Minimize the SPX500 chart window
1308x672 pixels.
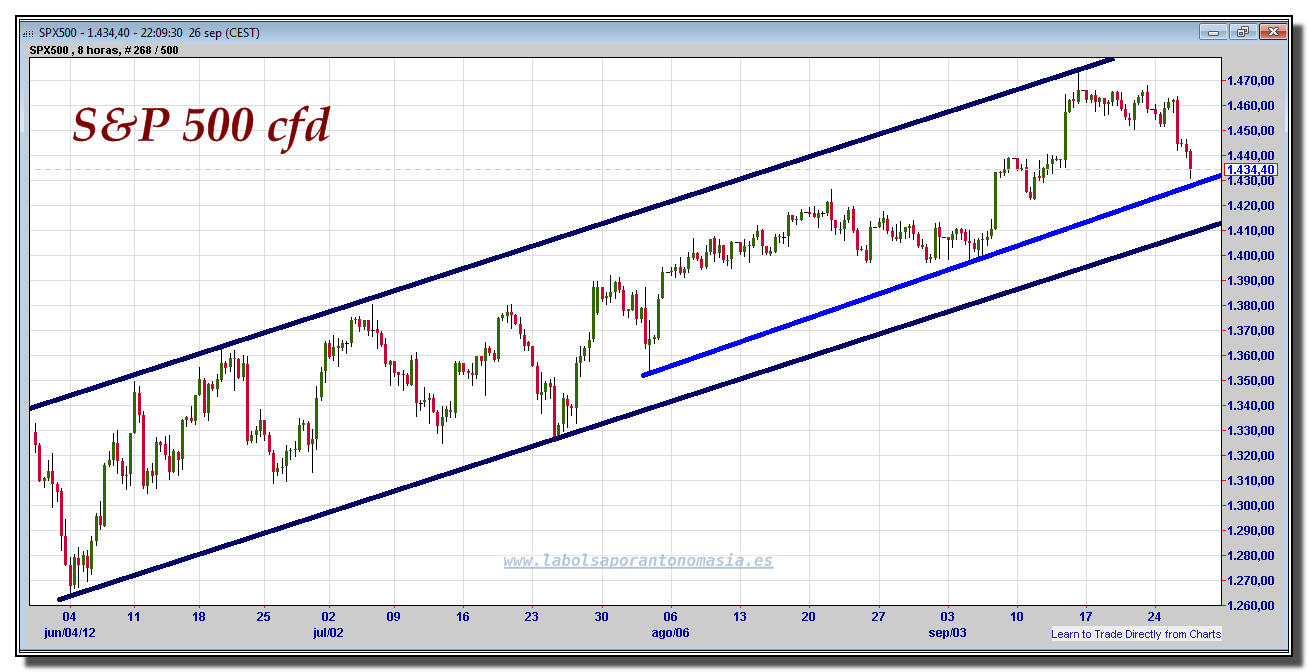tap(1214, 32)
